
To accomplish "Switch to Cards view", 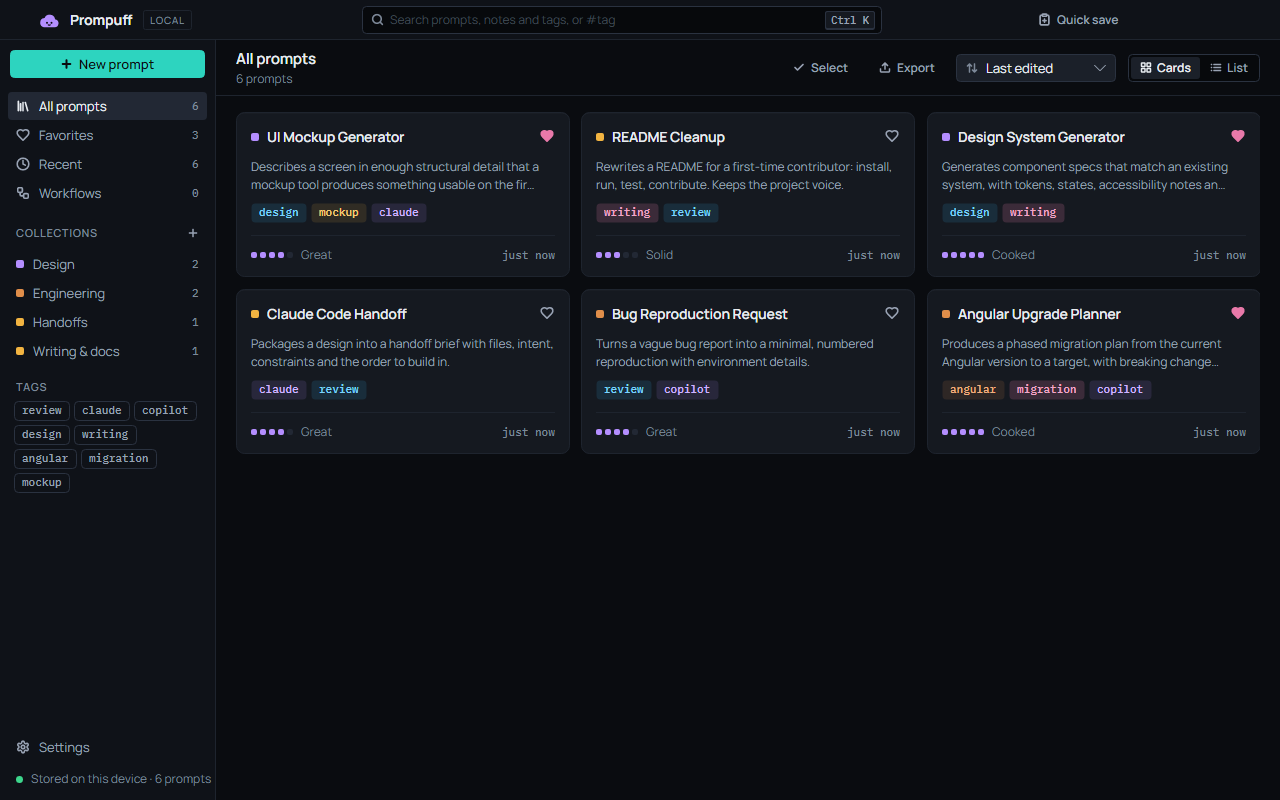I will [x=1165, y=68].
